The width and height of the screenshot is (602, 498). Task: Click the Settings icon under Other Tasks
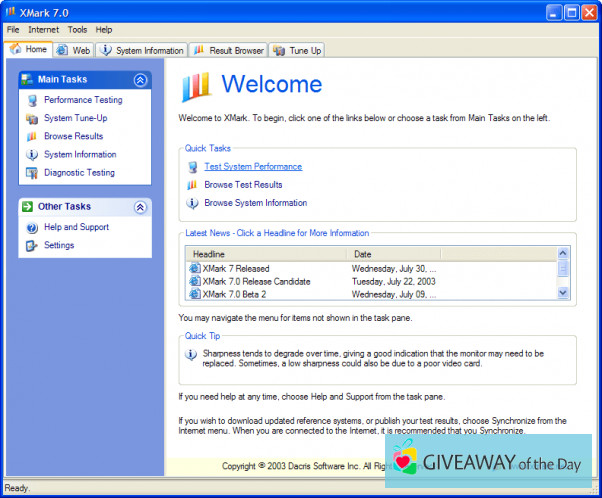tap(33, 245)
